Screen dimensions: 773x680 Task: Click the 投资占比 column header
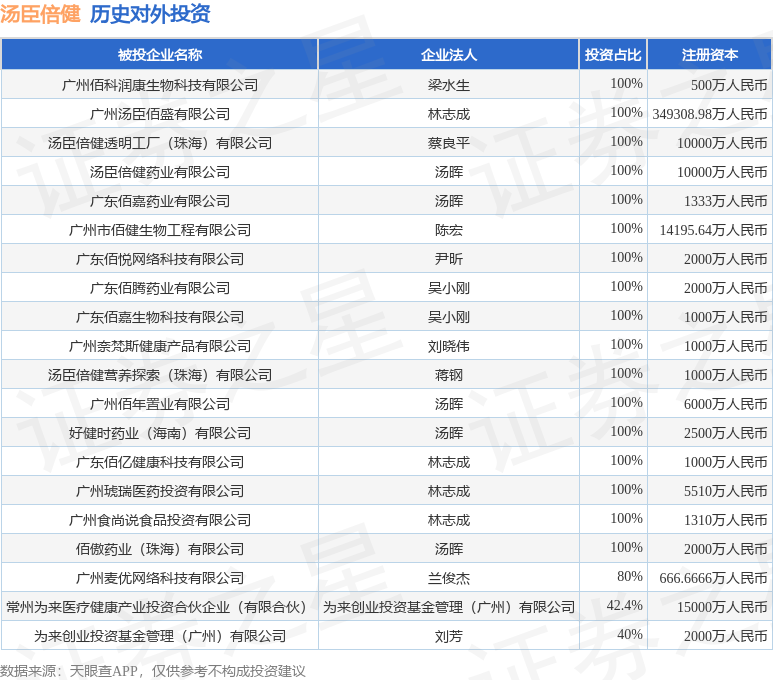(x=613, y=55)
